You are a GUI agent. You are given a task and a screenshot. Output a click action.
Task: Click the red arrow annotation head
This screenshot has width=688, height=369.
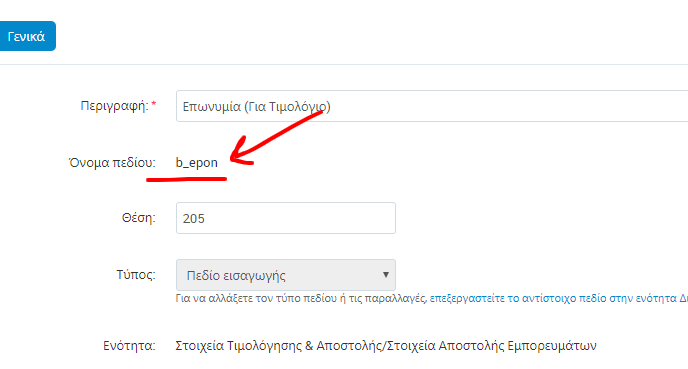240,152
